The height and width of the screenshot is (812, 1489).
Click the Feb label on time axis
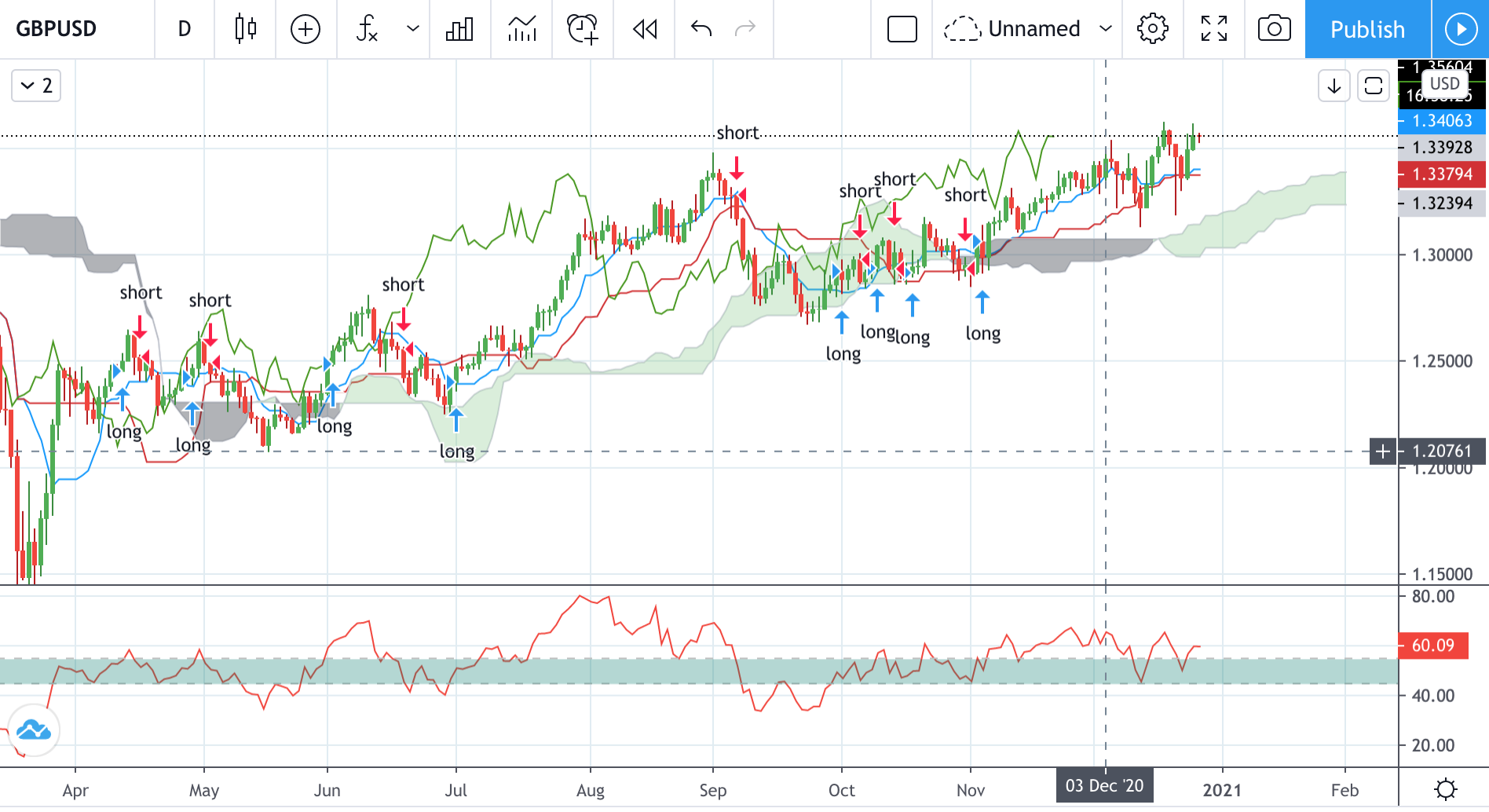1344,790
